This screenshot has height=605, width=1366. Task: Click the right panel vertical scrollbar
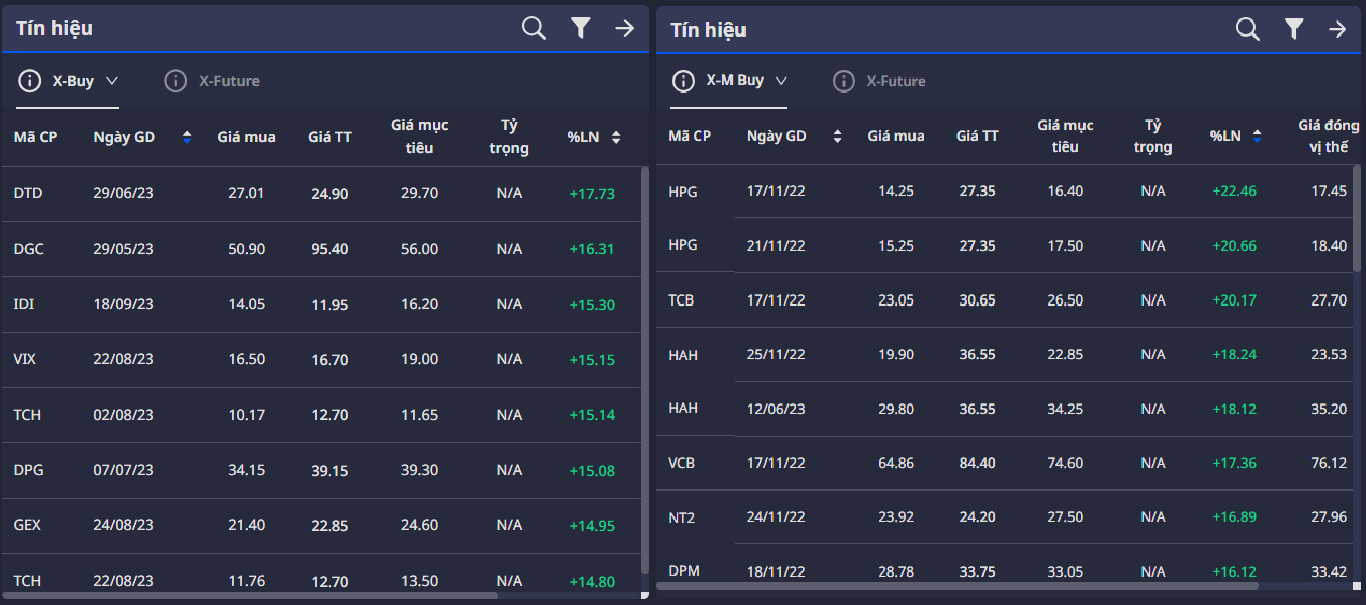tap(1357, 210)
